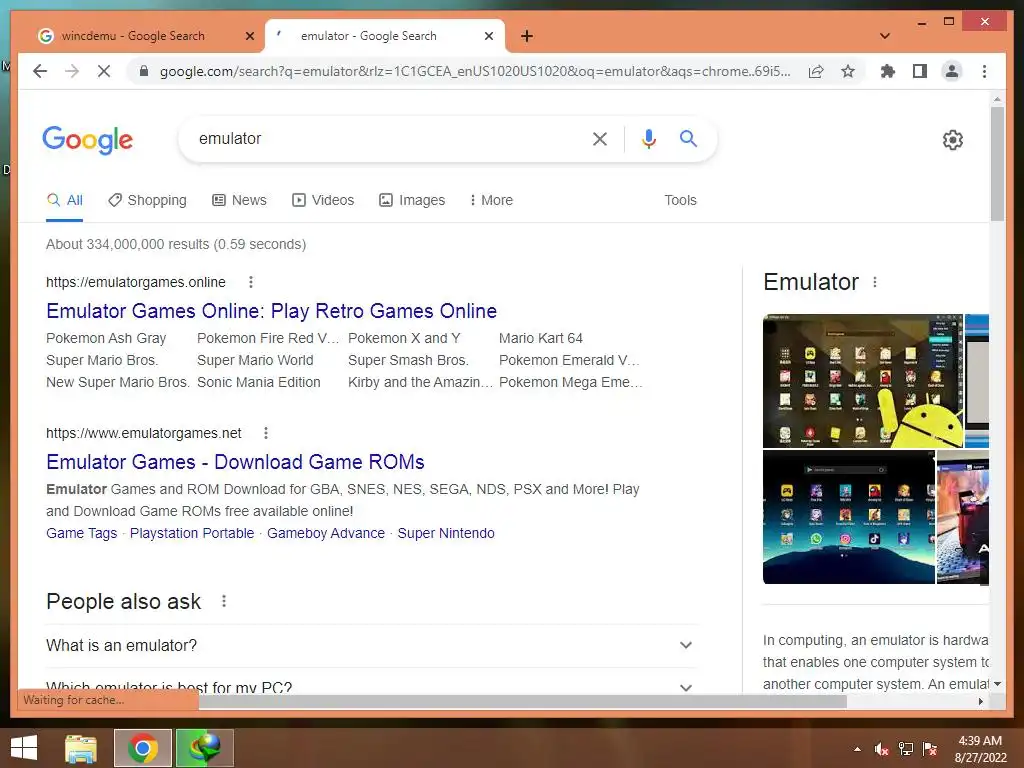Open the tab search dropdown chevron

(x=885, y=36)
